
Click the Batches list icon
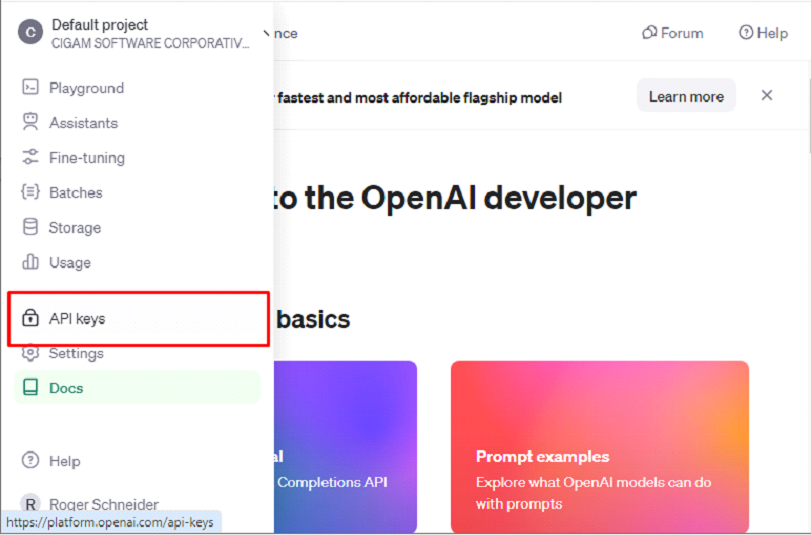(x=31, y=192)
